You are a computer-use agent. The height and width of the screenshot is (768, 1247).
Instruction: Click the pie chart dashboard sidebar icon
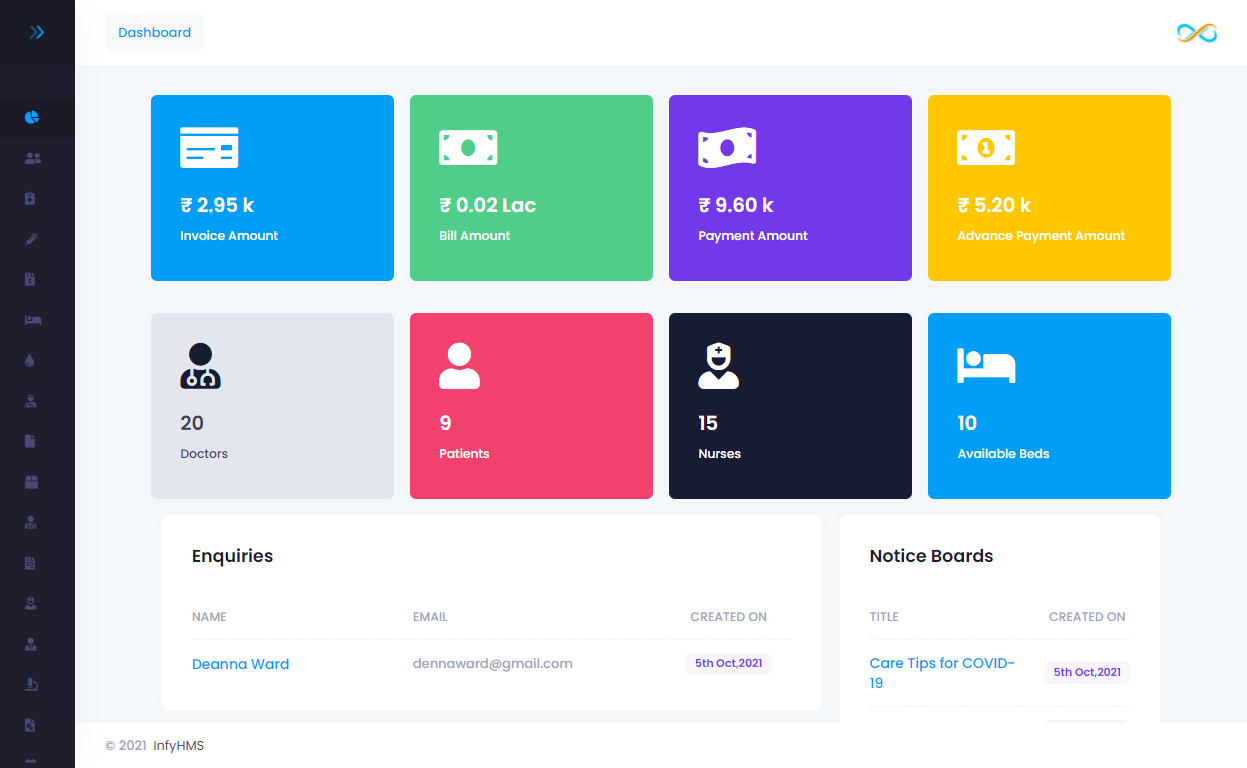32,117
